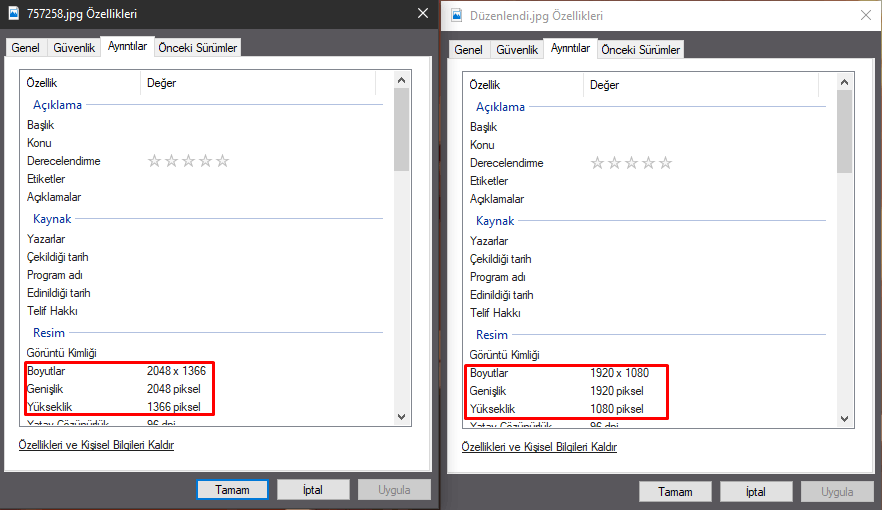Click İptal button in Düzenlendi.jpg window
The image size is (882, 510).
(x=756, y=492)
